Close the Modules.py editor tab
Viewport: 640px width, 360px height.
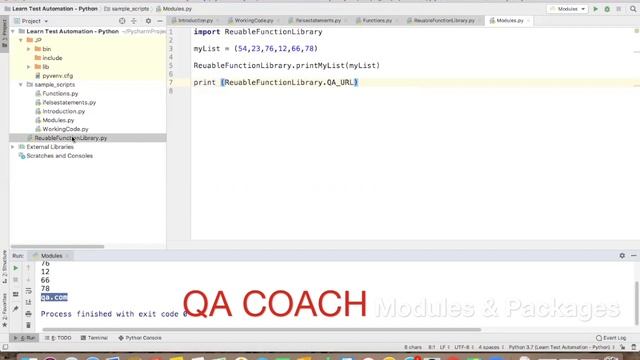click(529, 20)
